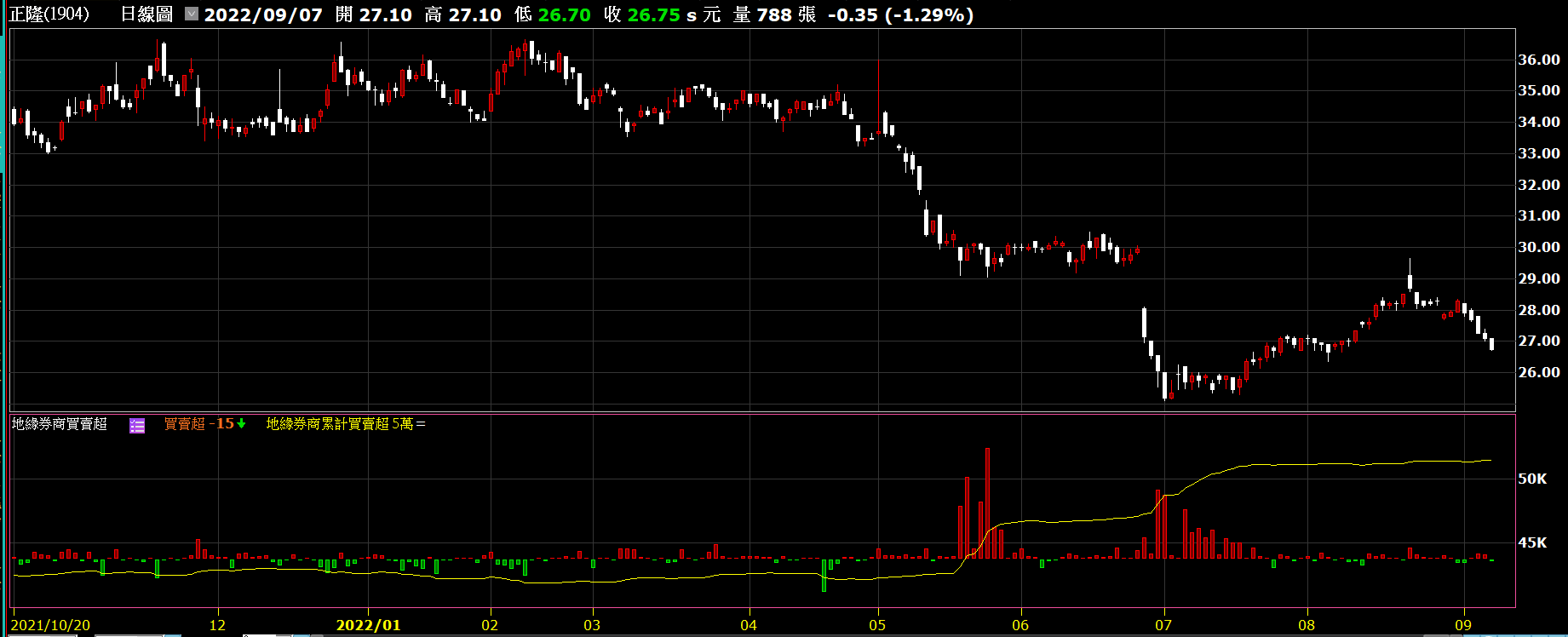This screenshot has height=637, width=1568.
Task: Click the 36.00 price axis label
Action: point(1539,60)
